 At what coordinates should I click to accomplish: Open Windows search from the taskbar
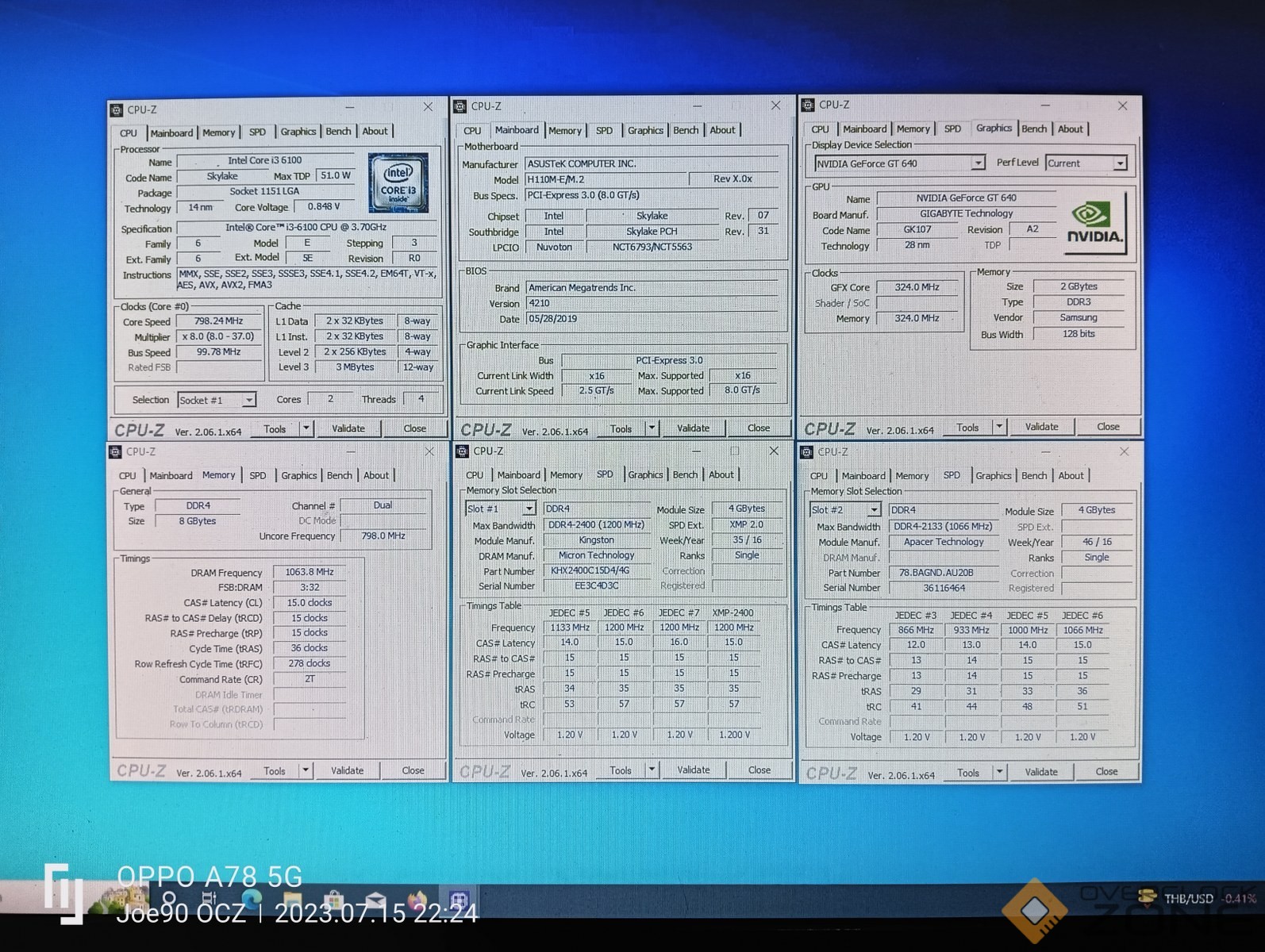pyautogui.click(x=169, y=900)
